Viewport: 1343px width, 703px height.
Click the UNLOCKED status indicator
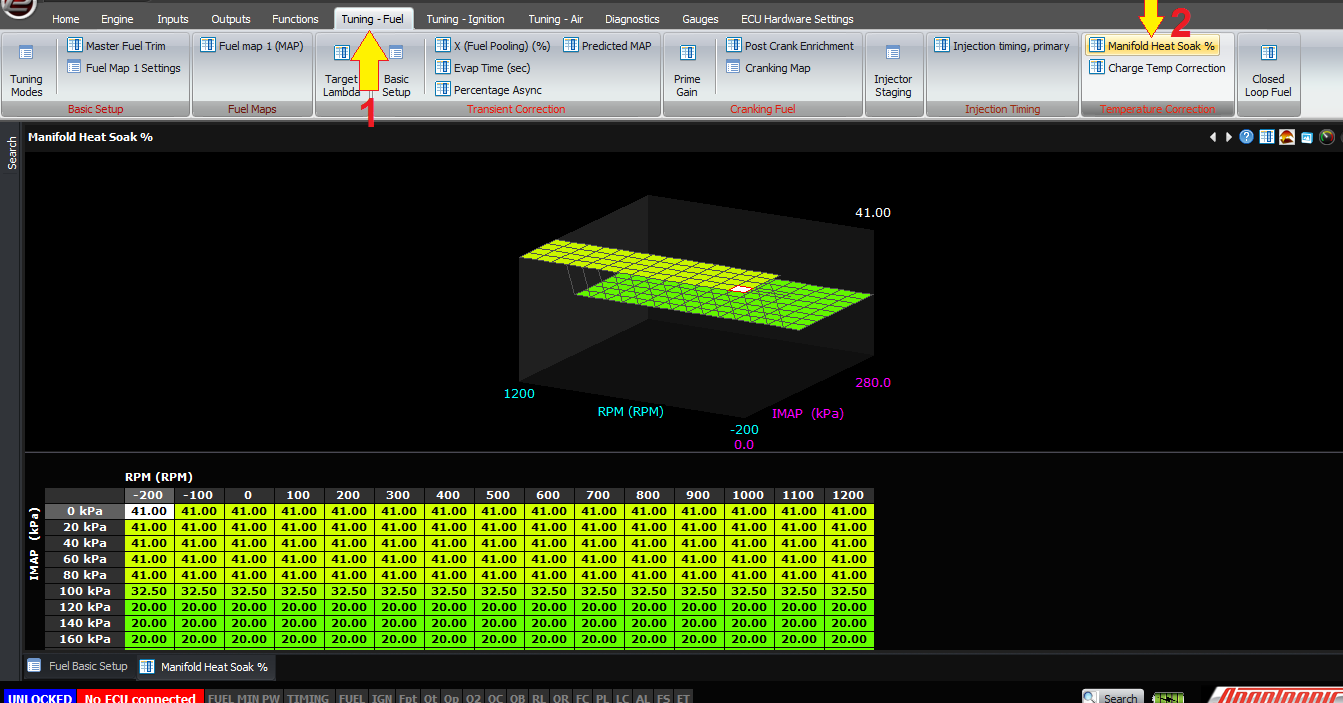click(x=38, y=698)
